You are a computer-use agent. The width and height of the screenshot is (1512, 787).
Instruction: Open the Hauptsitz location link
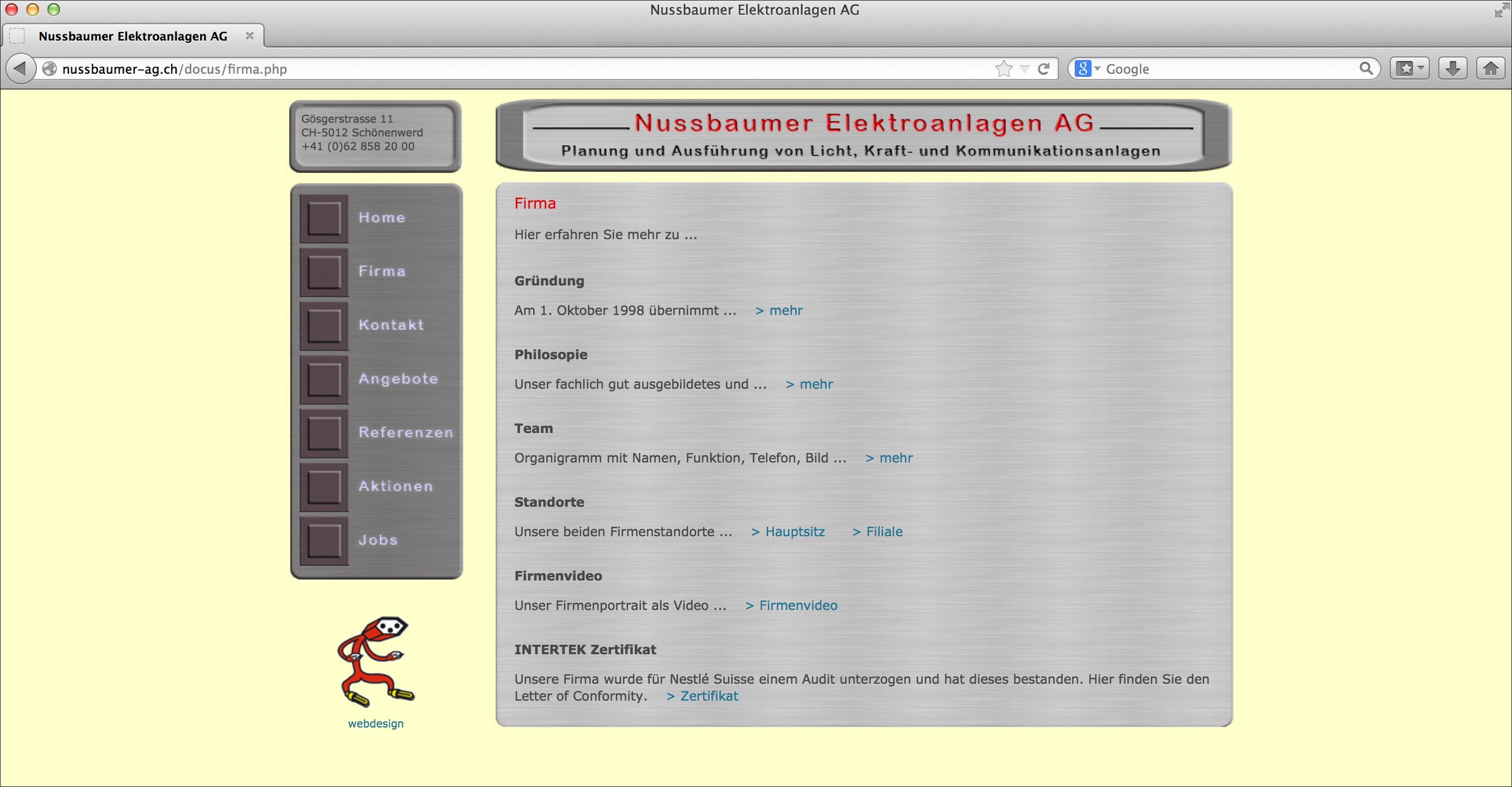click(788, 532)
